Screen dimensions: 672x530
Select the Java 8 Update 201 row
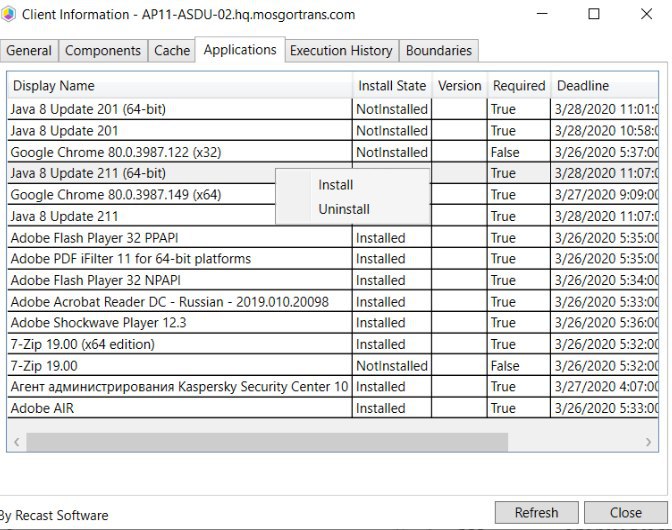coord(333,131)
